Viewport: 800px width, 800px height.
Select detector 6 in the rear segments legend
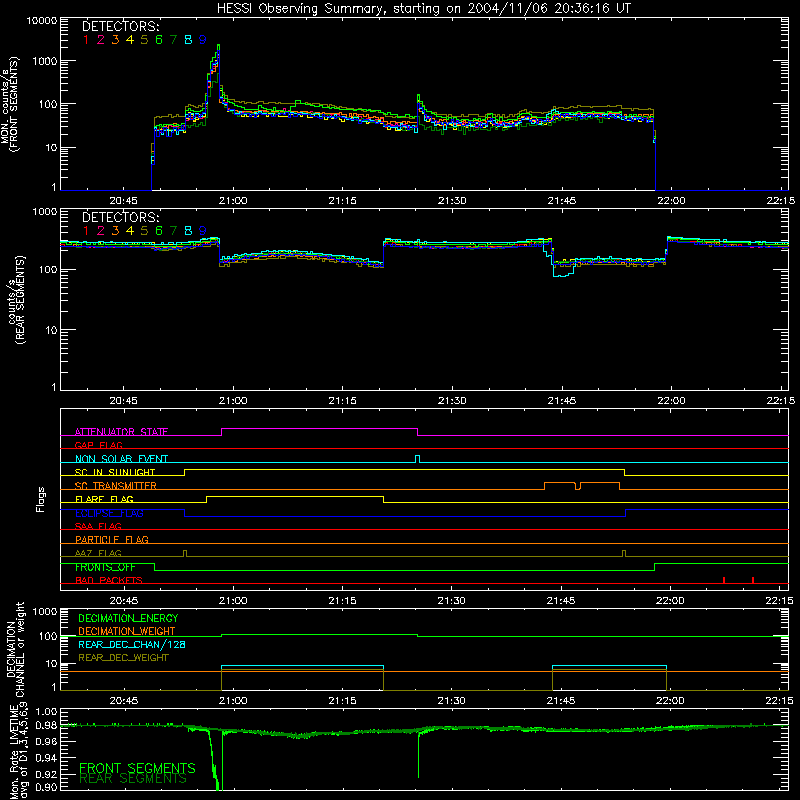tap(159, 231)
